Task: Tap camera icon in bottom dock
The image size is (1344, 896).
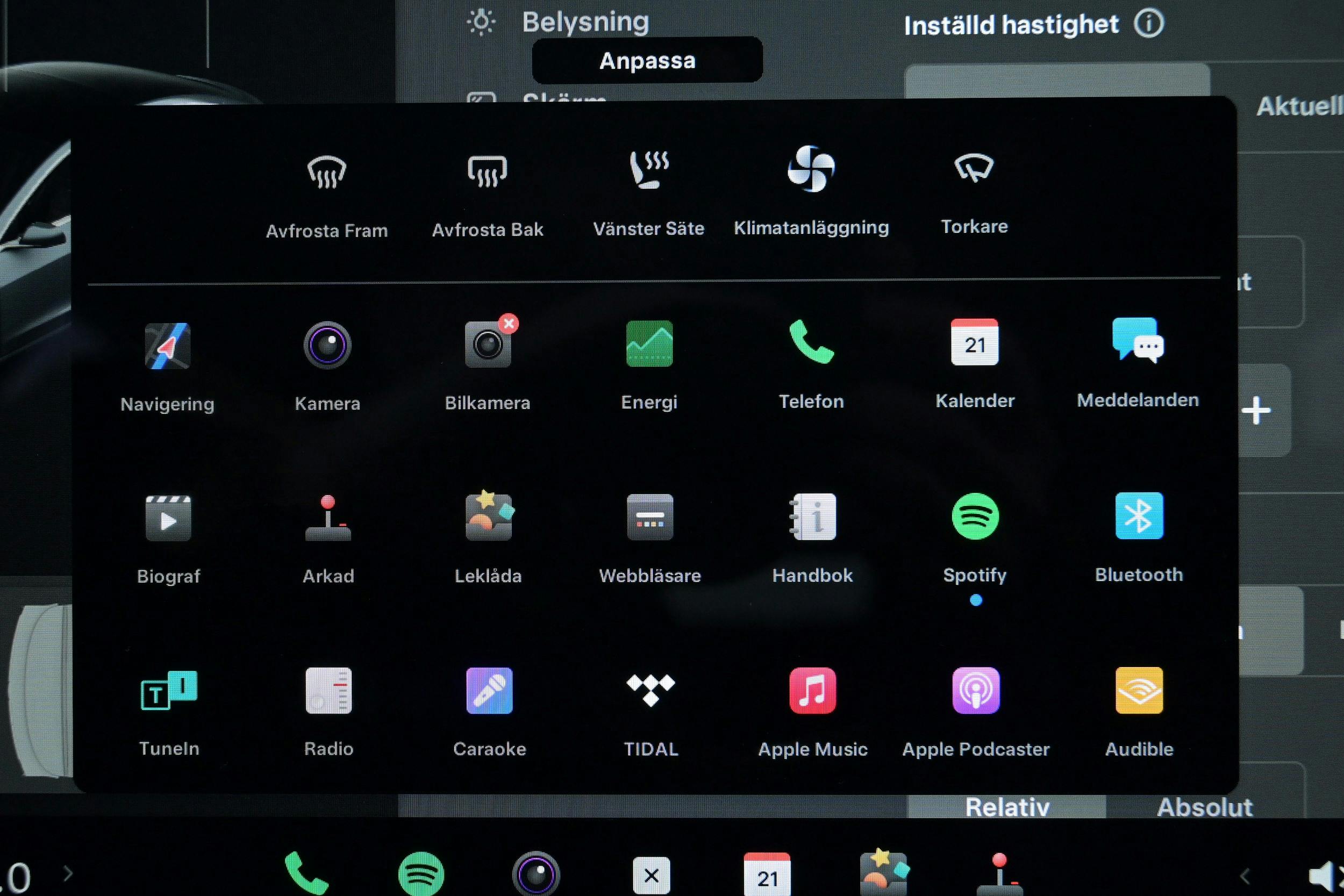Action: point(536,875)
